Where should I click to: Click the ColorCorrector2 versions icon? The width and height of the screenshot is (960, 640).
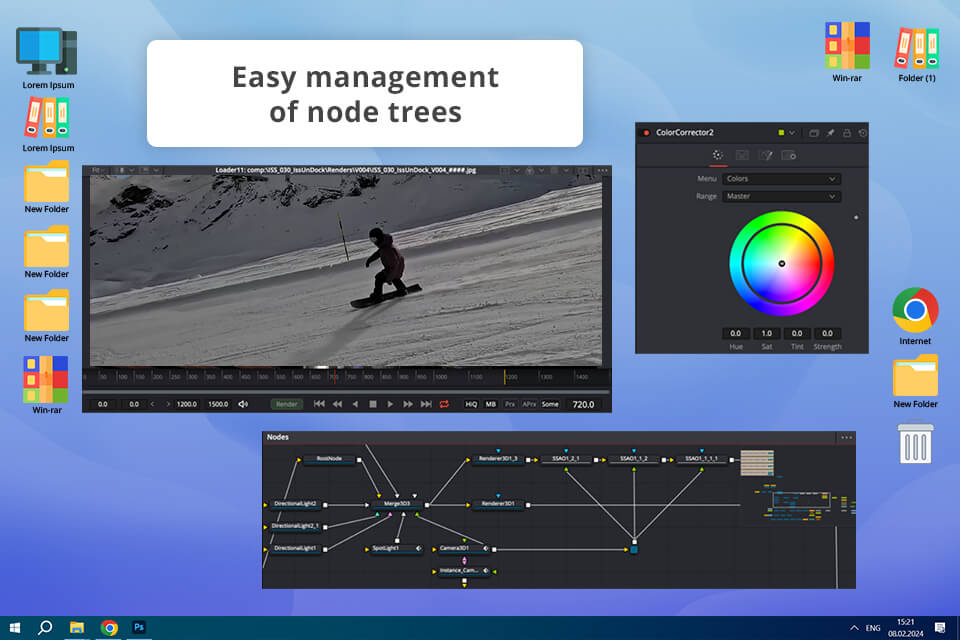pos(814,132)
